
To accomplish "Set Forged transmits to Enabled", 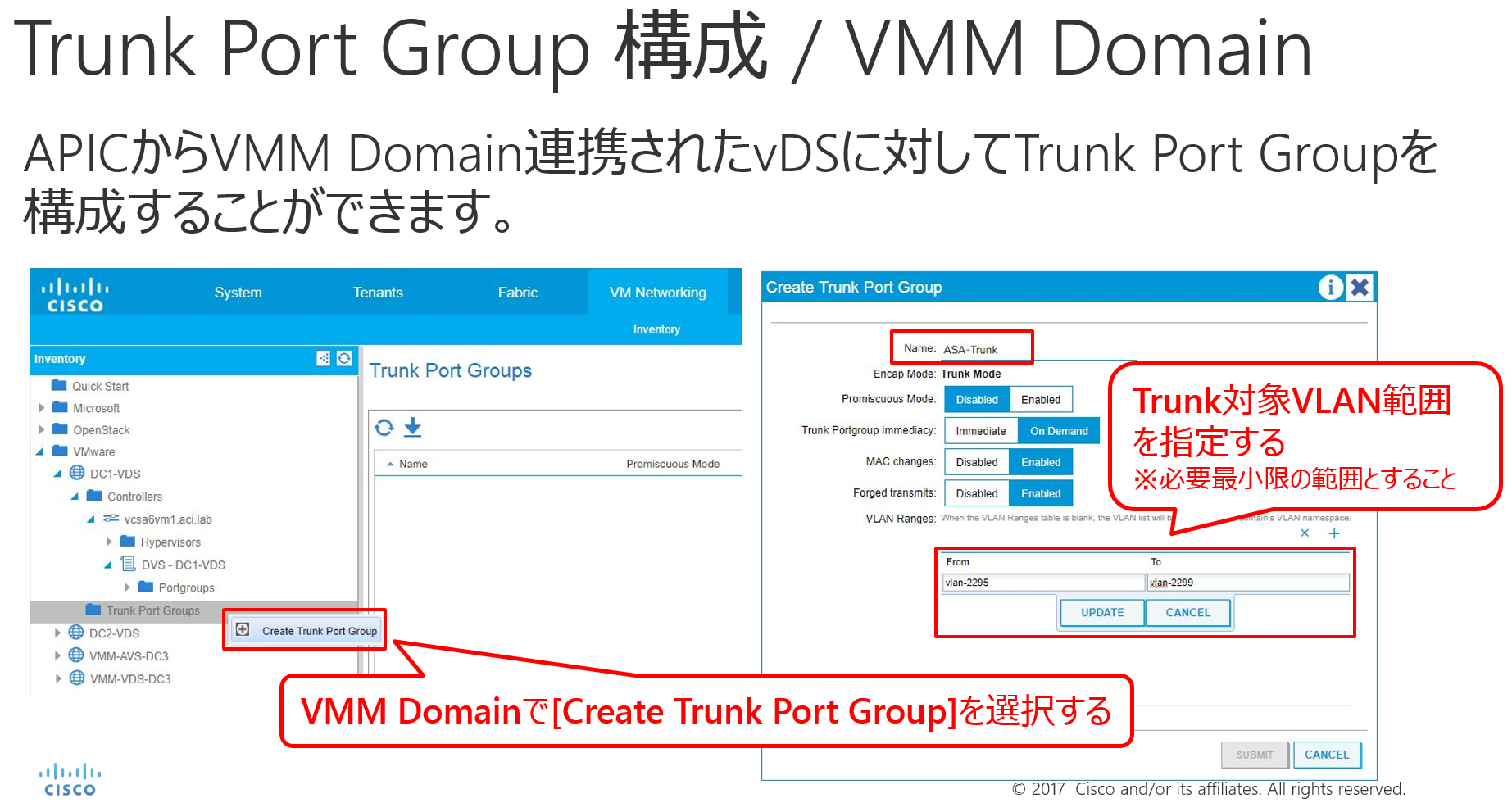I will (1041, 493).
